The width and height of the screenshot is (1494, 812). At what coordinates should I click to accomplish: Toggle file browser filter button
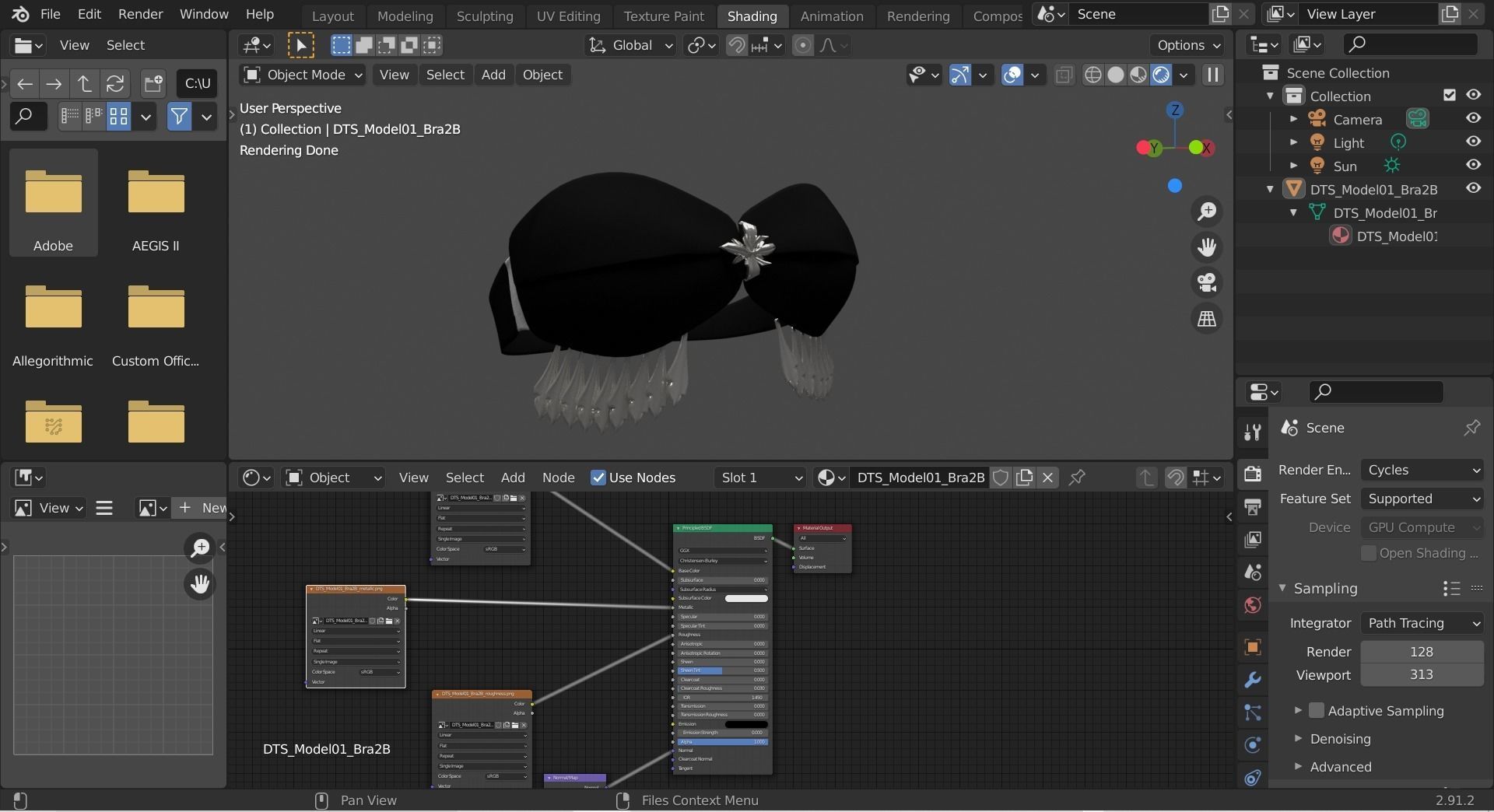pos(180,117)
